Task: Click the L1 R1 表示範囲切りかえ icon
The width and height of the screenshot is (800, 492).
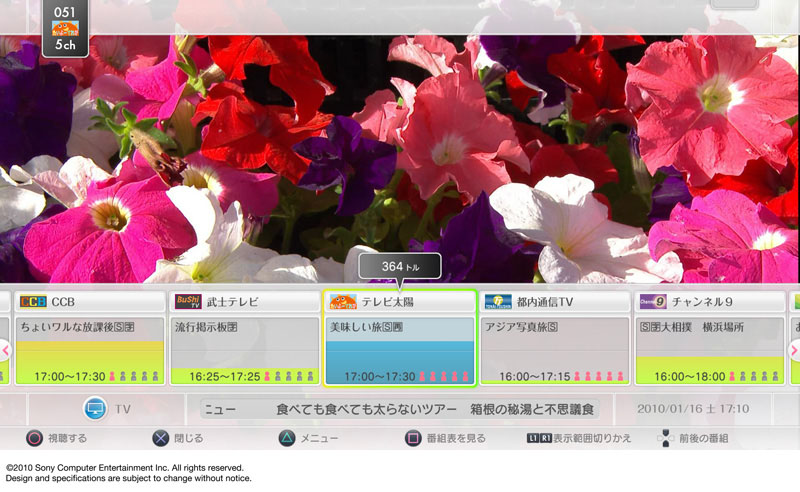Action: (x=539, y=438)
